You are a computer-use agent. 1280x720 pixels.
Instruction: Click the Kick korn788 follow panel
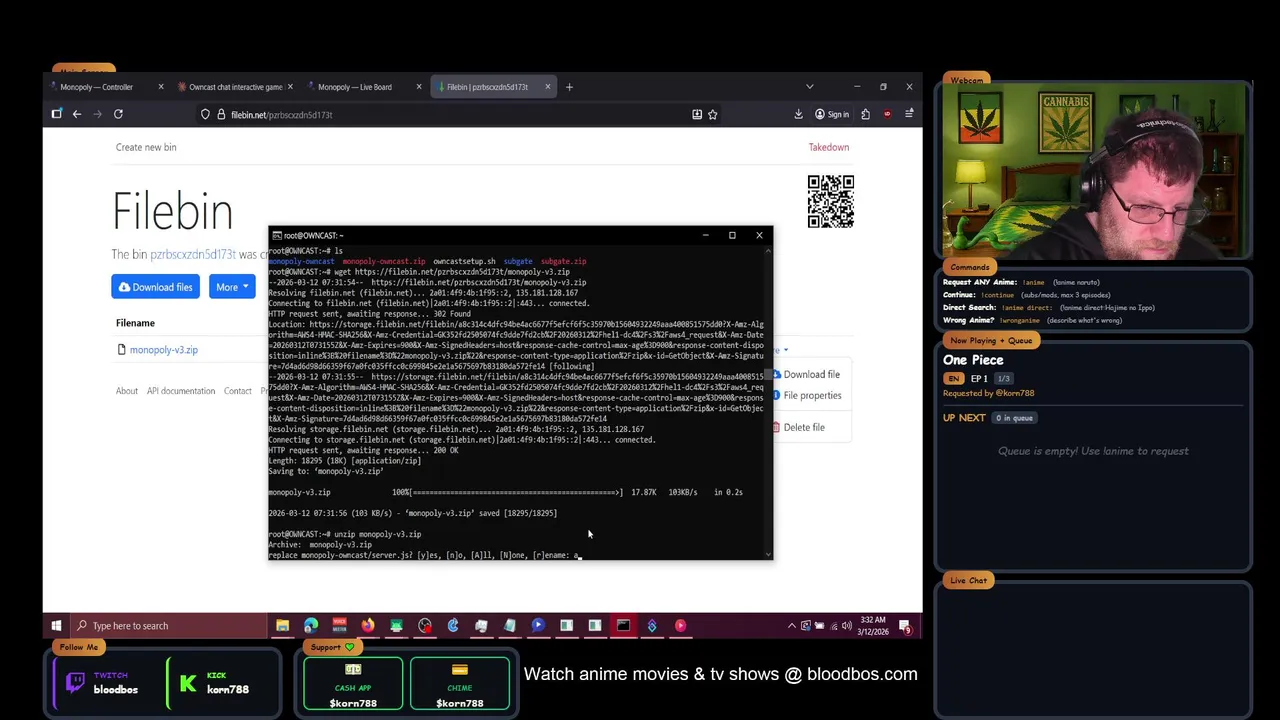218,683
